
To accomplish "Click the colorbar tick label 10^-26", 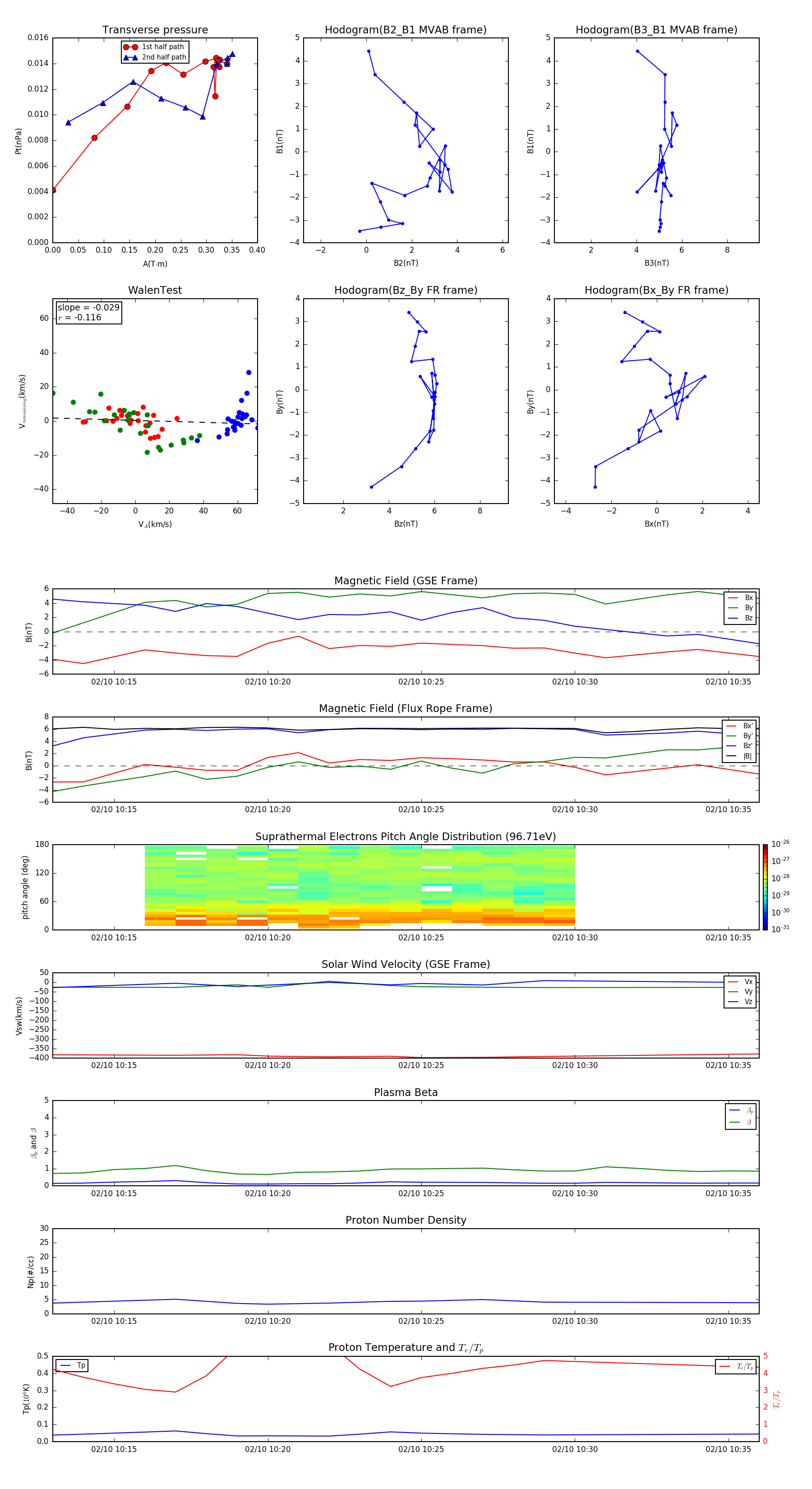I will 780,844.
